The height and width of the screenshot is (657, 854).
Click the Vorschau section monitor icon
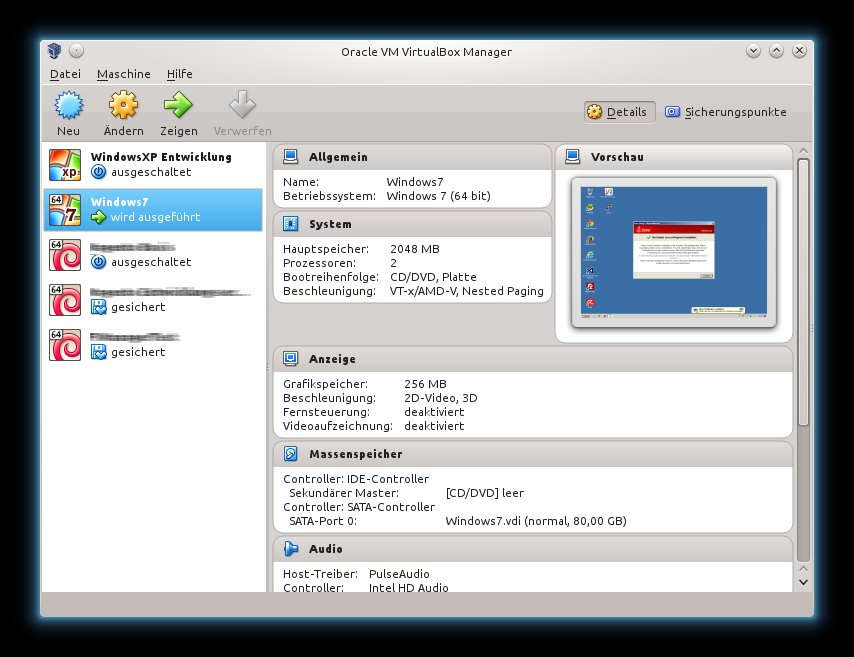pyautogui.click(x=572, y=157)
